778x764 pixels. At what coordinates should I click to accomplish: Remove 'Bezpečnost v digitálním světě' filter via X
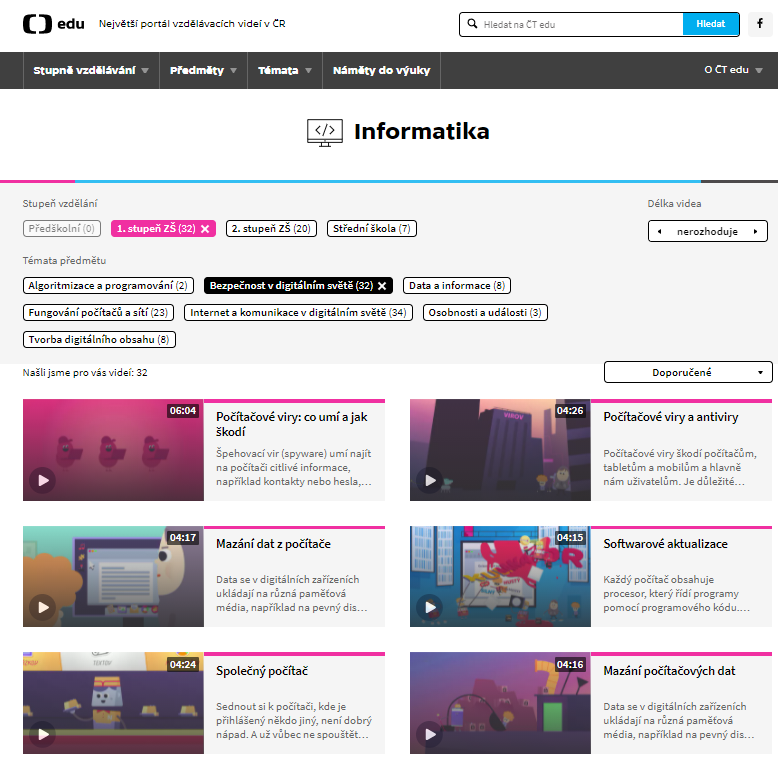point(382,286)
